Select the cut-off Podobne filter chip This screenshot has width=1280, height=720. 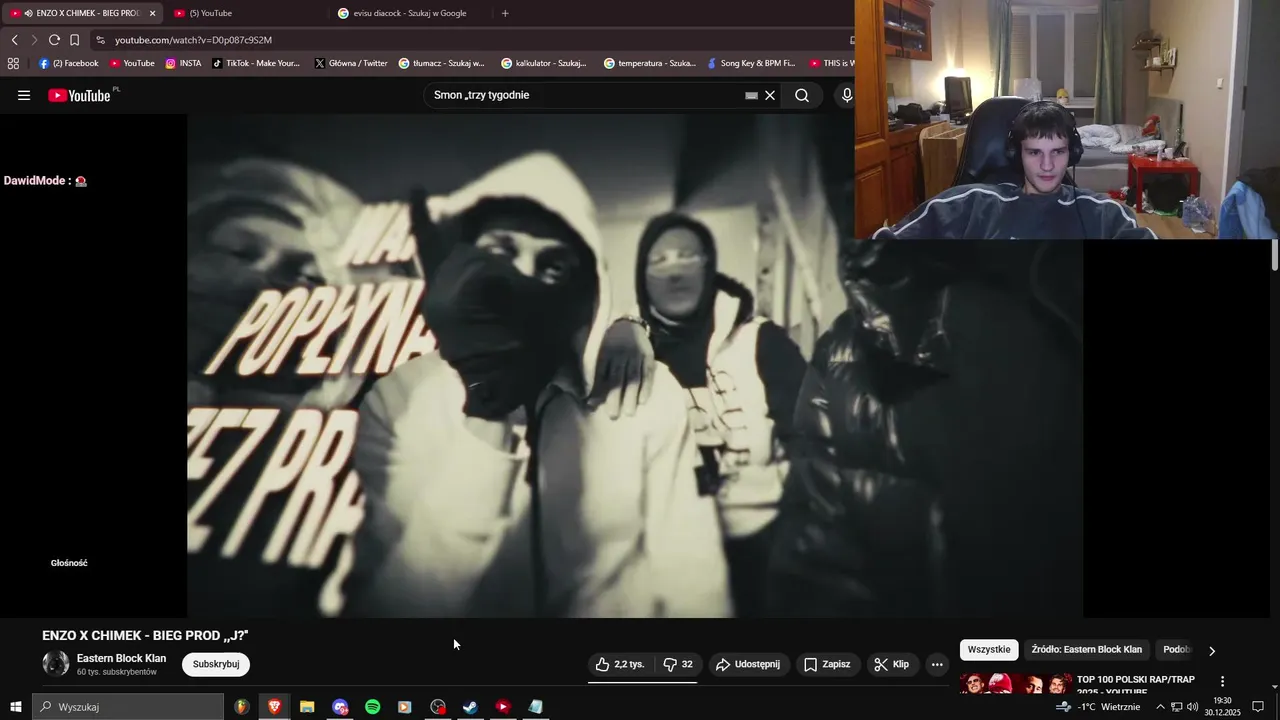pyautogui.click(x=1176, y=650)
